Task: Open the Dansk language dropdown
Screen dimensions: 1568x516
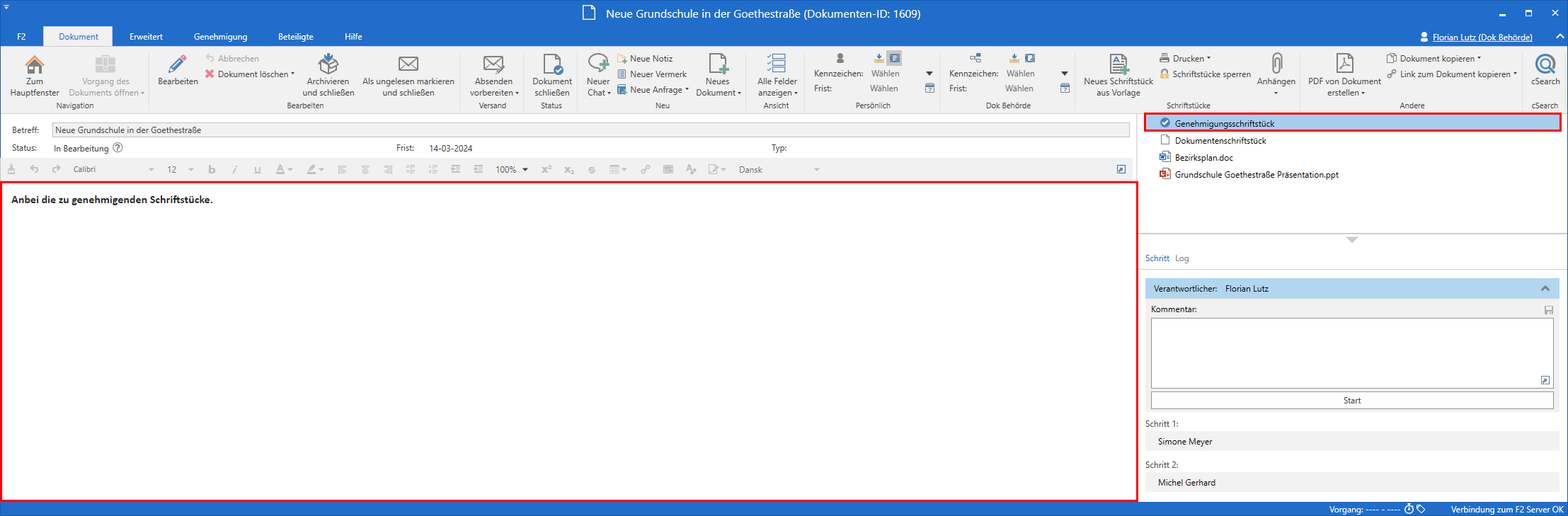Action: (x=817, y=170)
